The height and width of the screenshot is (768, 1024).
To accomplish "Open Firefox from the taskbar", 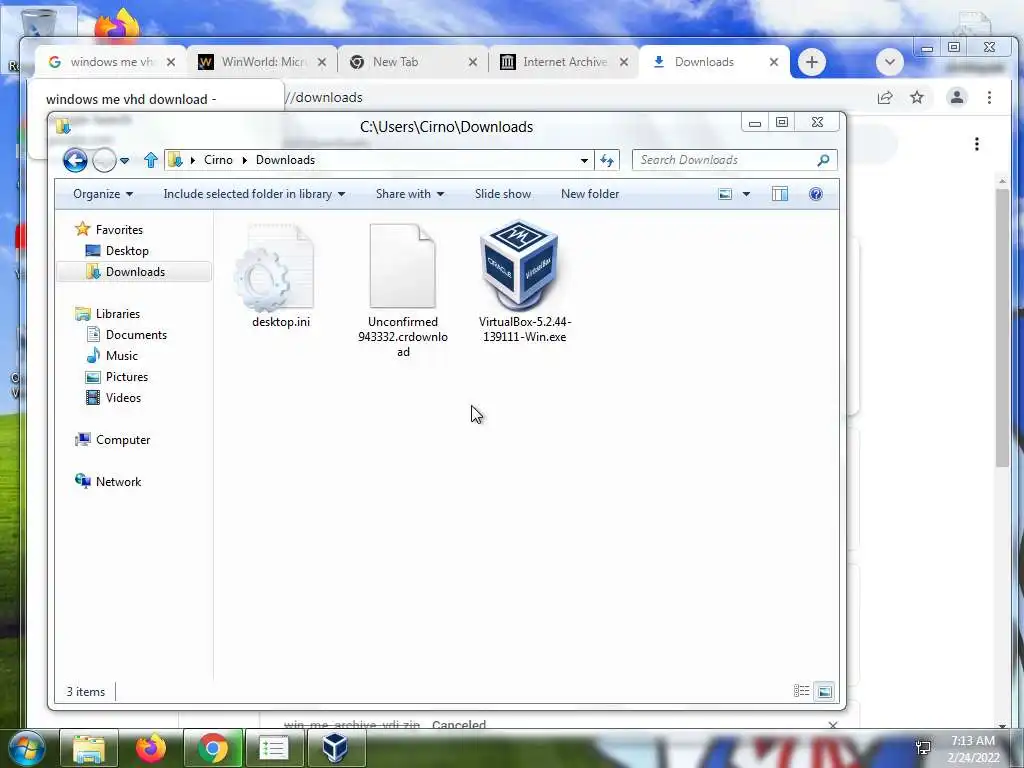I will (x=150, y=748).
